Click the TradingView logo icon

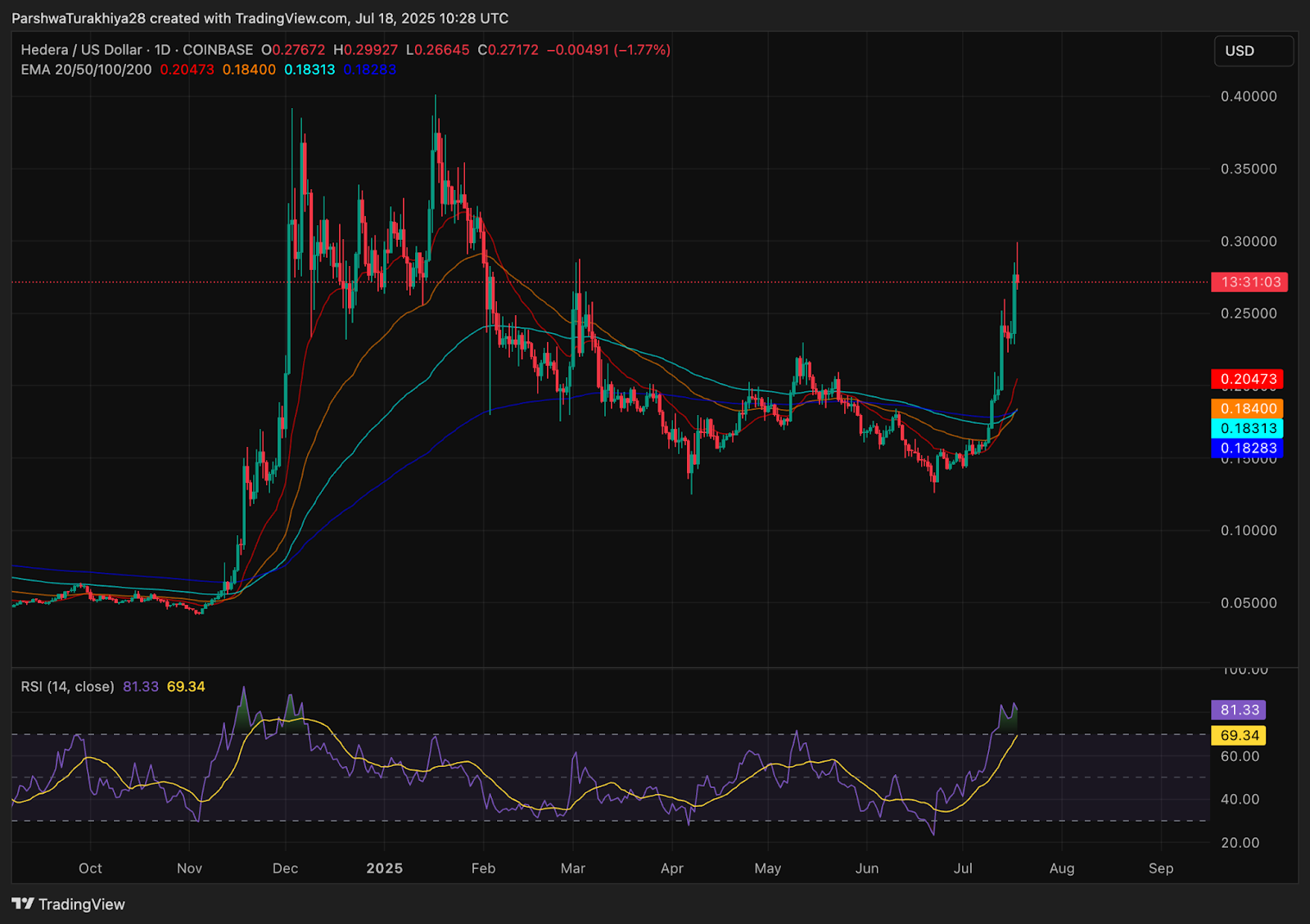coord(23,904)
